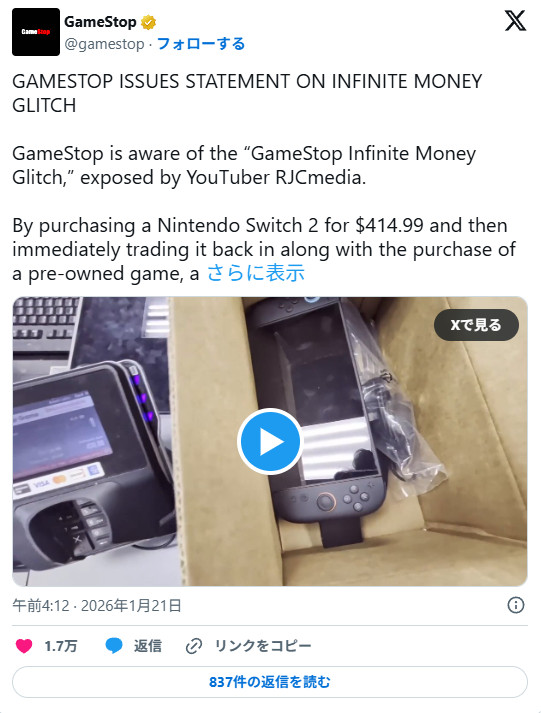Click the gold verified badge
Viewport: 541px width, 713px height.
(x=148, y=22)
